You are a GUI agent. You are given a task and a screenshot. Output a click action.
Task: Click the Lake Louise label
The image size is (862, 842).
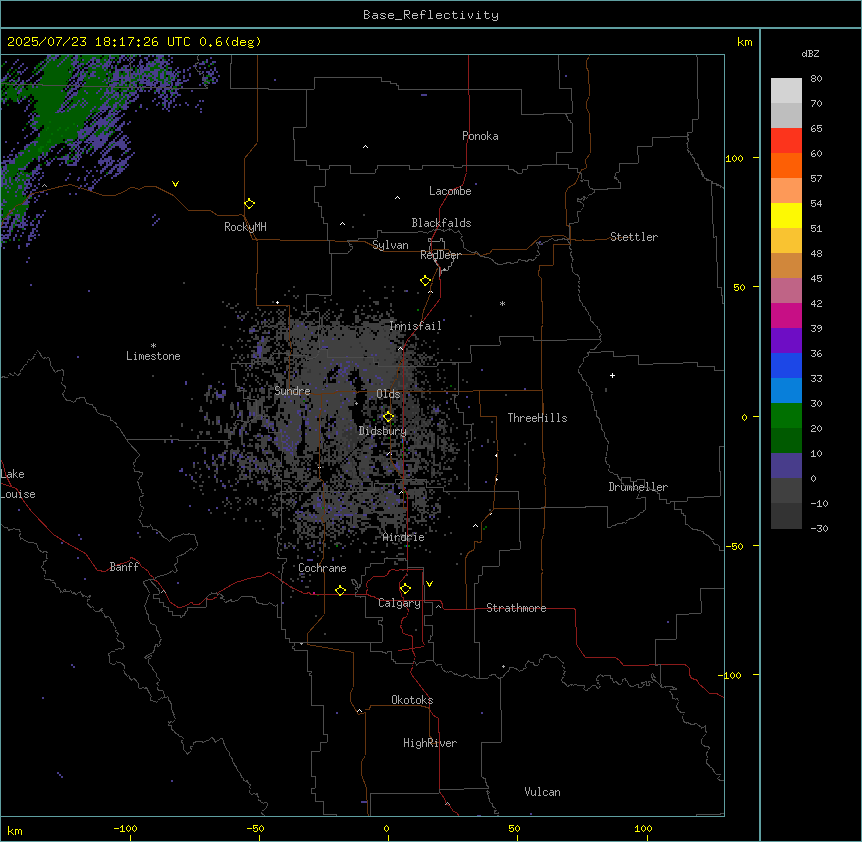18,484
